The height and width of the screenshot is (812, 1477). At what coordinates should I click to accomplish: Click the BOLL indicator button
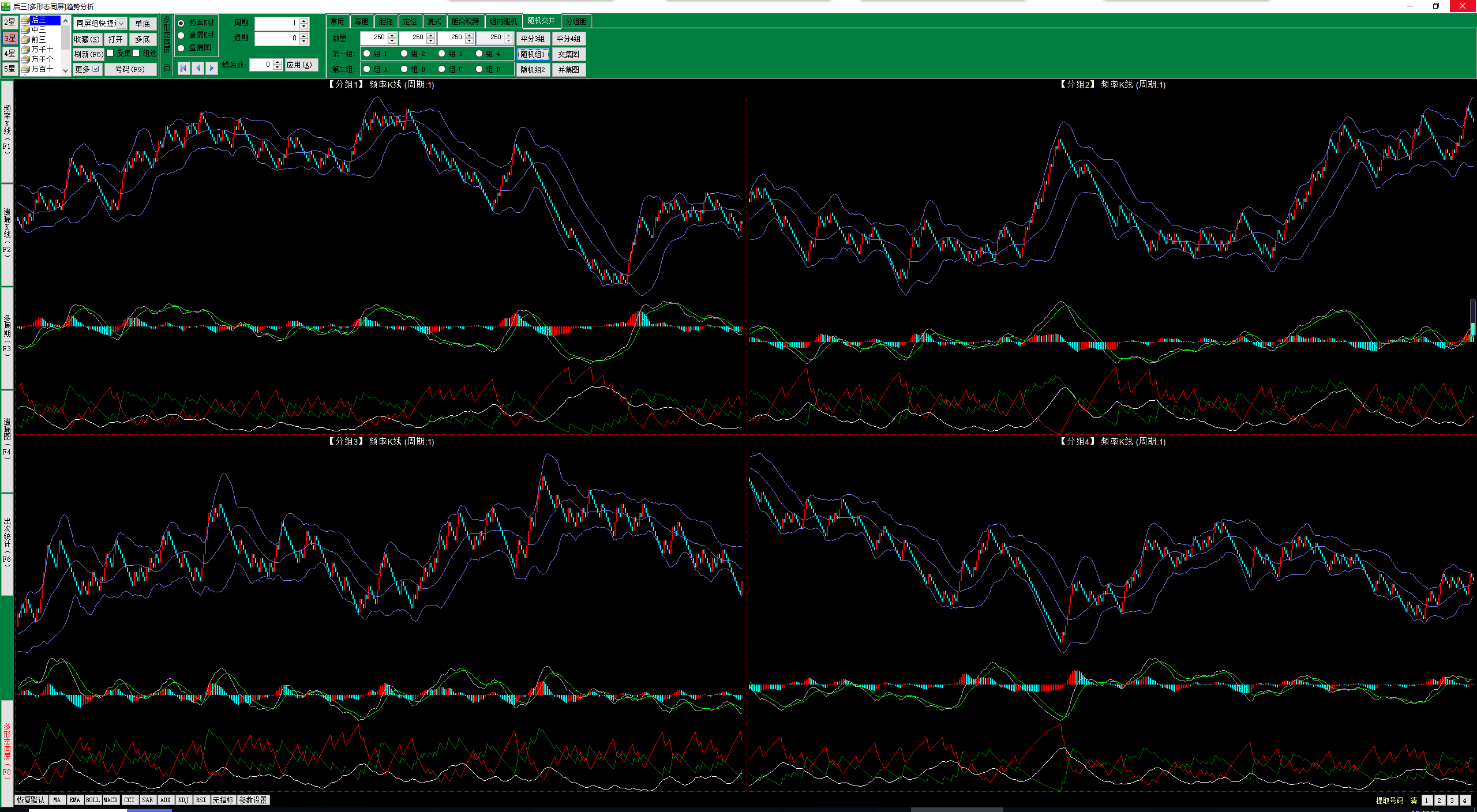pyautogui.click(x=92, y=800)
